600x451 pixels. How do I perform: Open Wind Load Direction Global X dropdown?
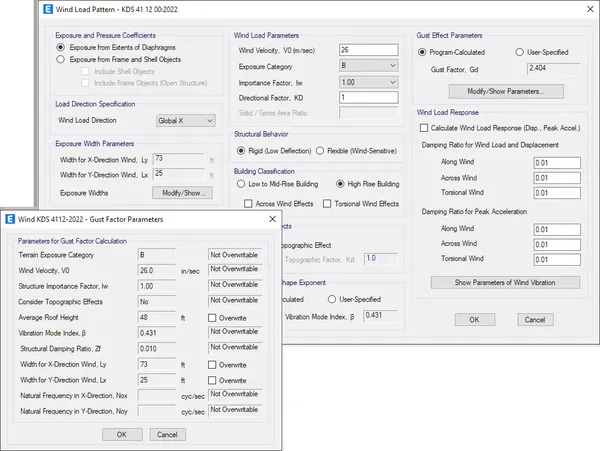point(186,120)
